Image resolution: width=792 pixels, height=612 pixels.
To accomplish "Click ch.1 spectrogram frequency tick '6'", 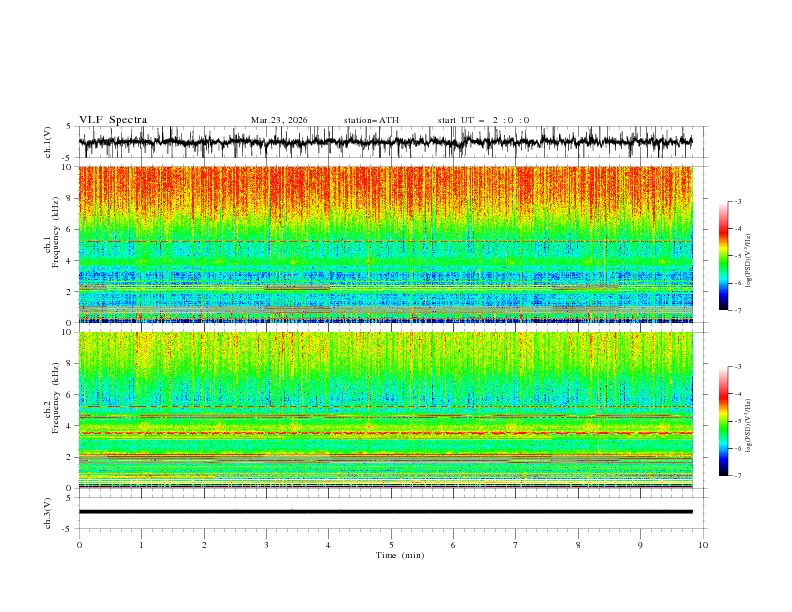I will coord(70,229).
